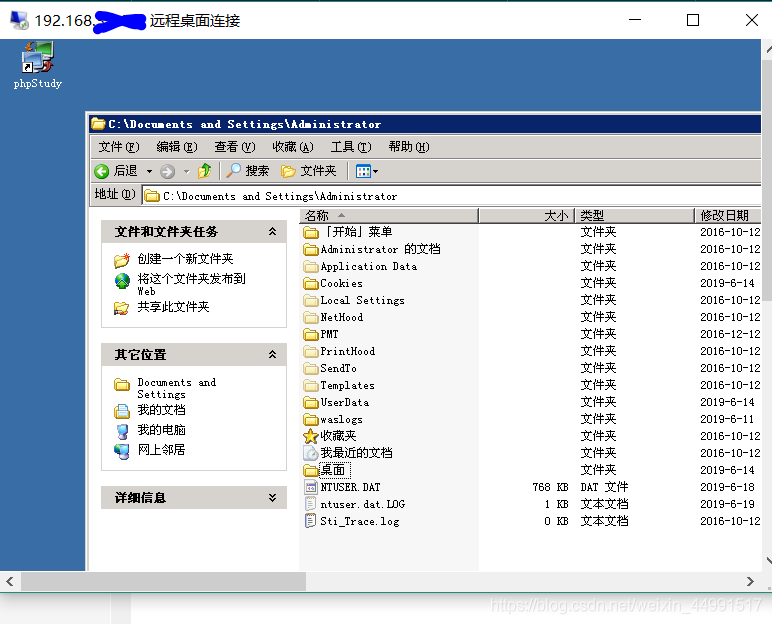This screenshot has width=772, height=624.
Task: Open the 收藏(A) menu
Action: click(293, 147)
